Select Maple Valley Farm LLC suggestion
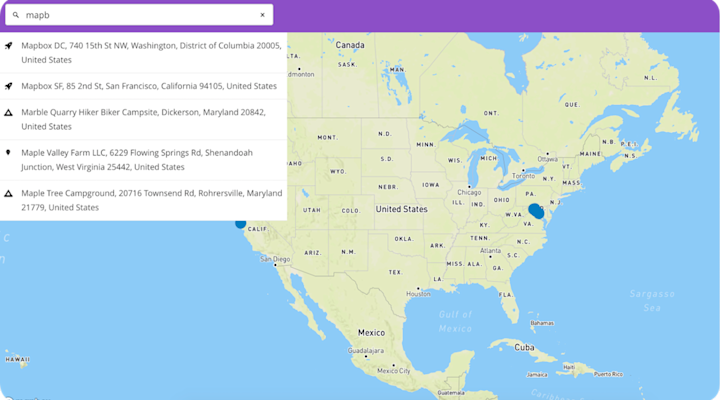Image resolution: width=720 pixels, height=400 pixels. pos(143,160)
